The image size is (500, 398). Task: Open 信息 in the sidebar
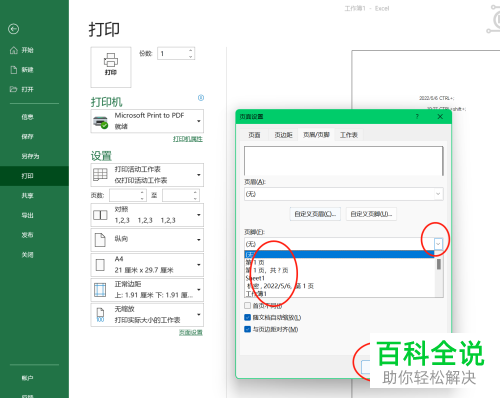[x=27, y=117]
